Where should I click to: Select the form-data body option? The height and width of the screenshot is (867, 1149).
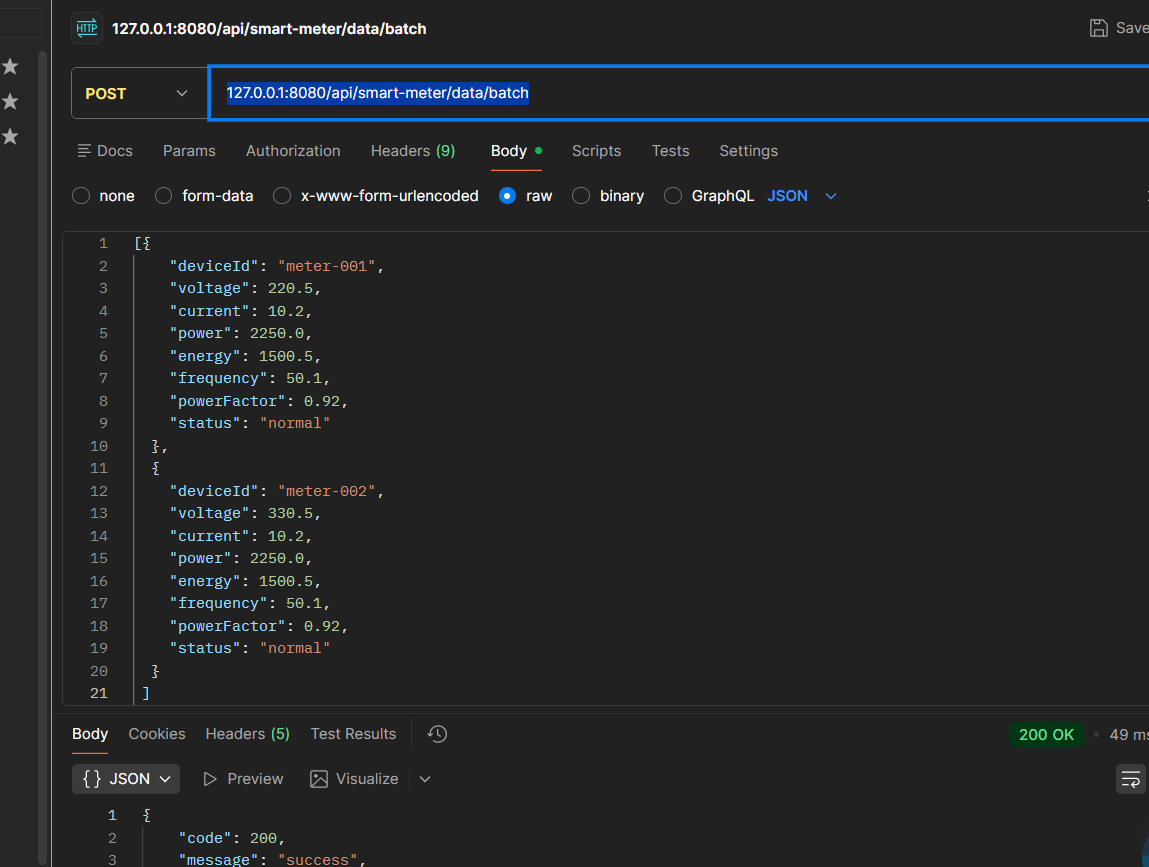tap(163, 196)
